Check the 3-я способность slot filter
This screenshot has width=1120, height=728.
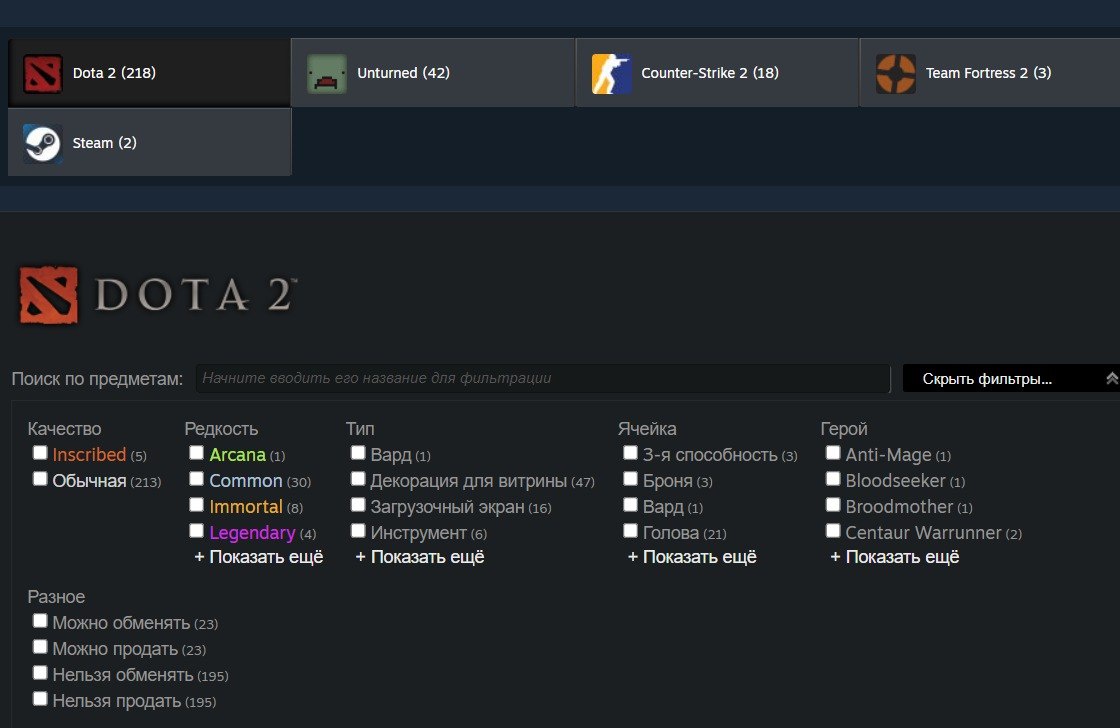point(630,453)
